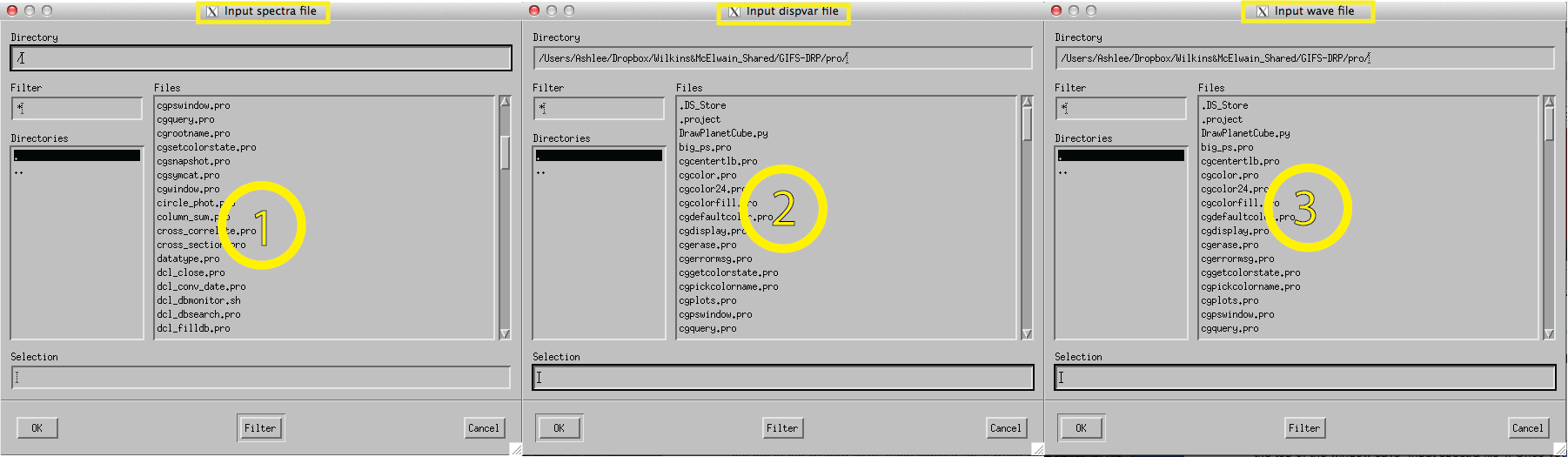The image size is (1568, 457).
Task: Click OK in Input spectra file dialog
Action: click(x=37, y=428)
